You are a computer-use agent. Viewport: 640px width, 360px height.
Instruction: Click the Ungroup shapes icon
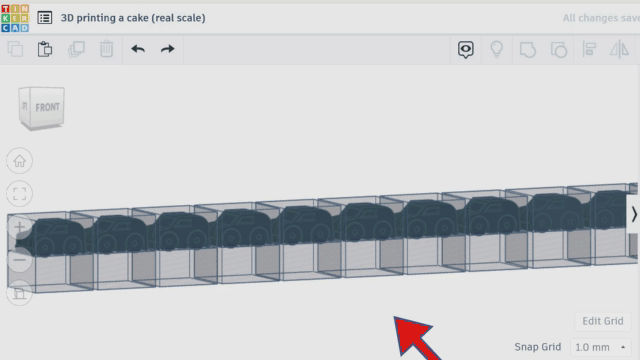[559, 50]
